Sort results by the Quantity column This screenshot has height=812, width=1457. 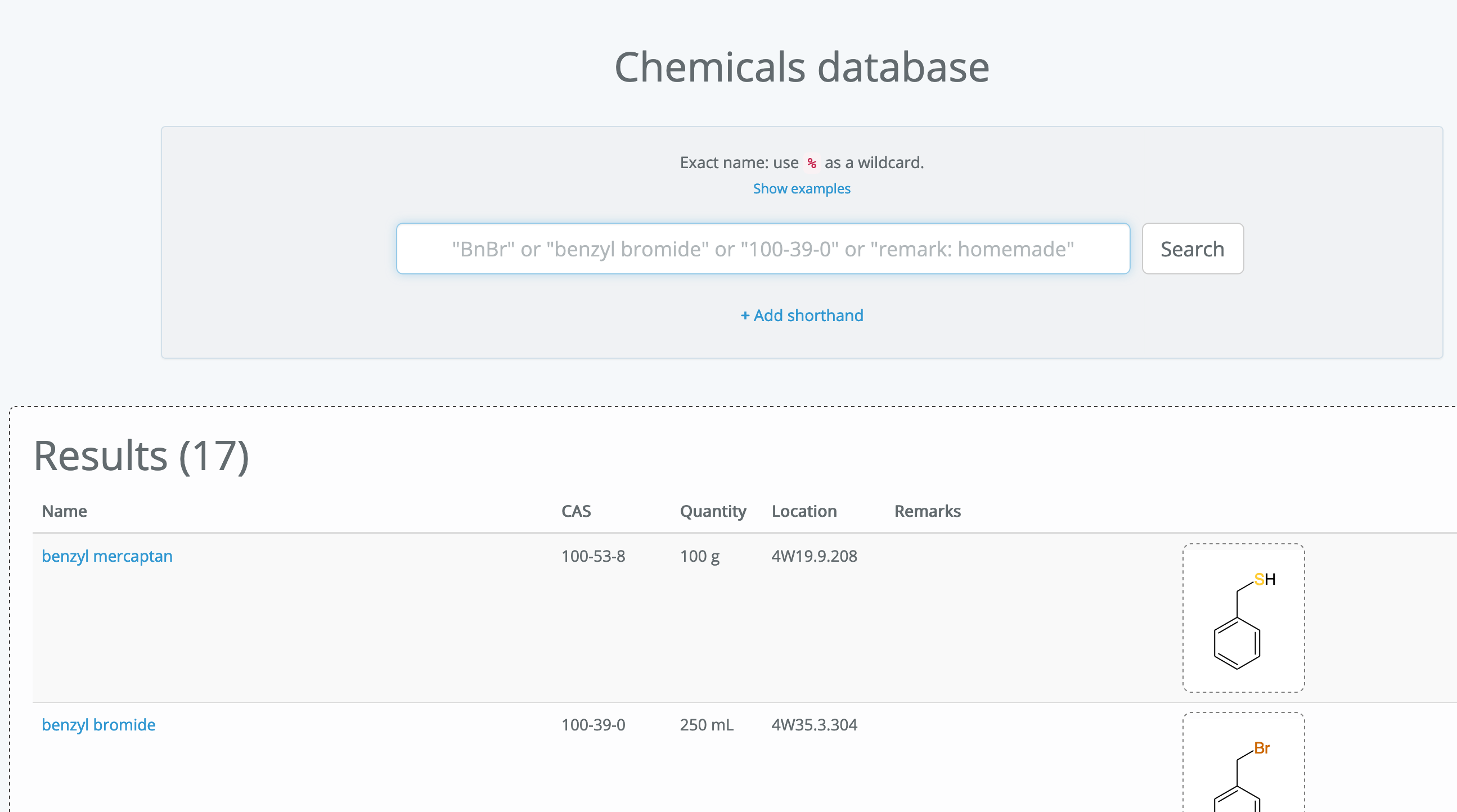pos(713,511)
